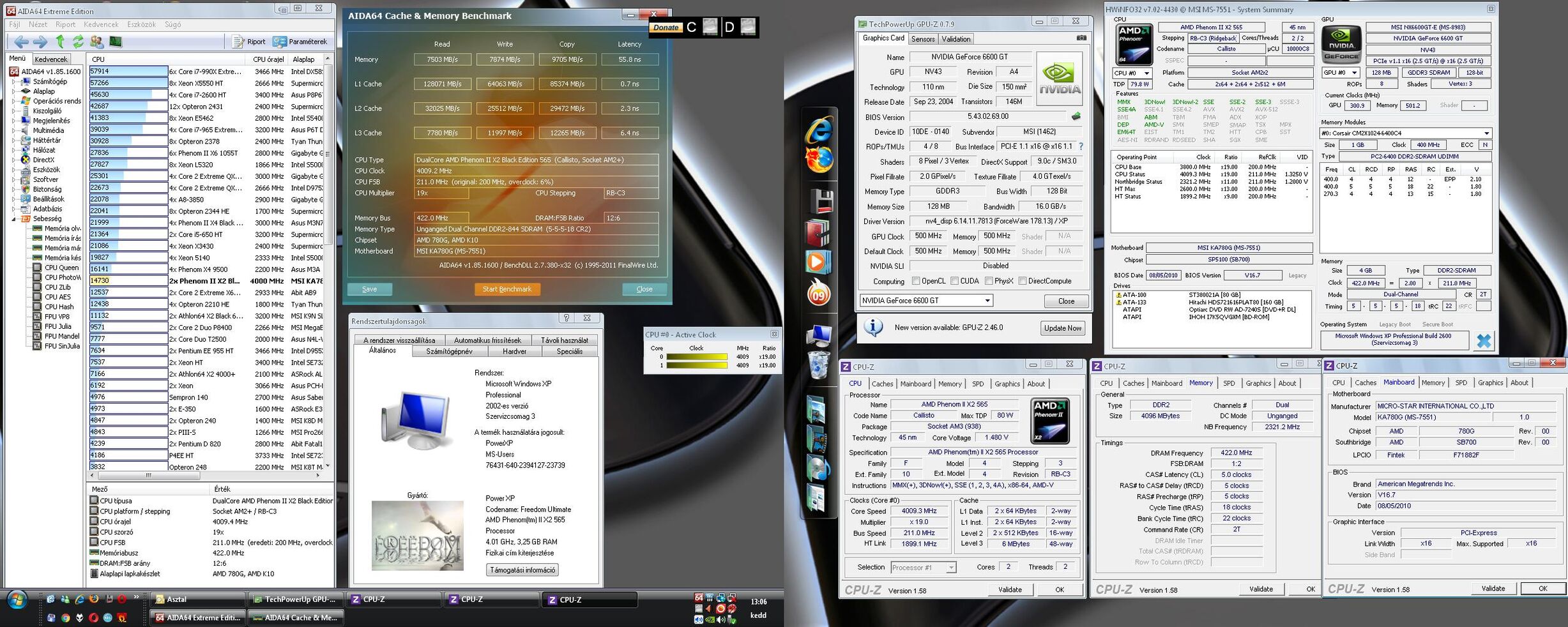Click the blue X icon in HWiNFO summary
The width and height of the screenshot is (1568, 627).
pyautogui.click(x=1484, y=341)
